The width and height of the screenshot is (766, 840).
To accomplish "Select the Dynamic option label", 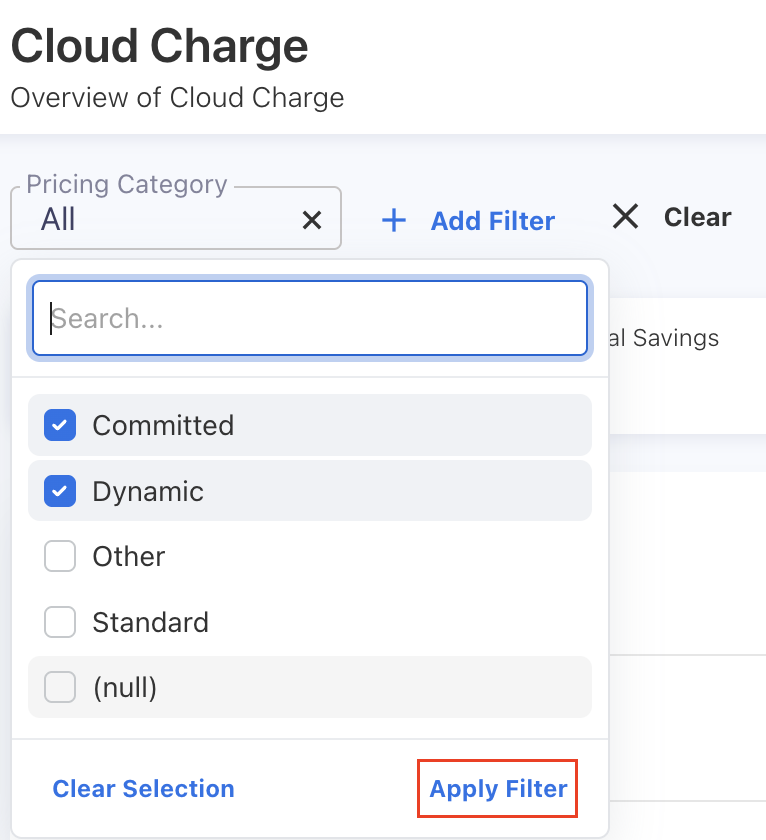I will 148,492.
